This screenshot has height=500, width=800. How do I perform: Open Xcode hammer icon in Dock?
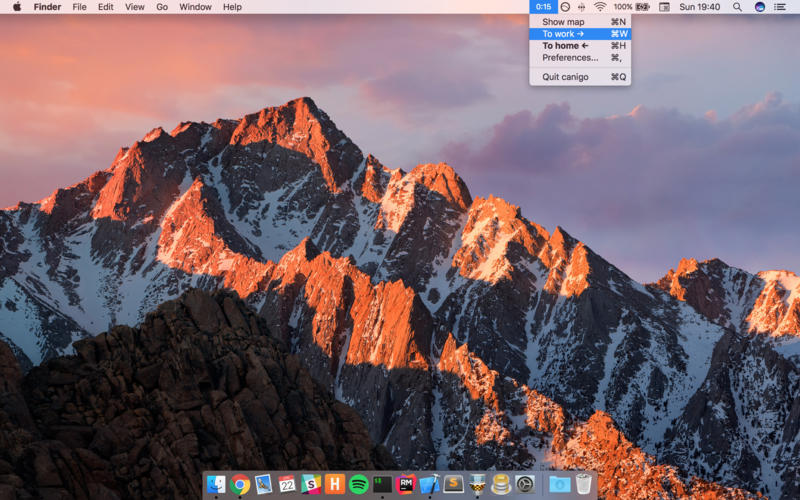pos(430,484)
